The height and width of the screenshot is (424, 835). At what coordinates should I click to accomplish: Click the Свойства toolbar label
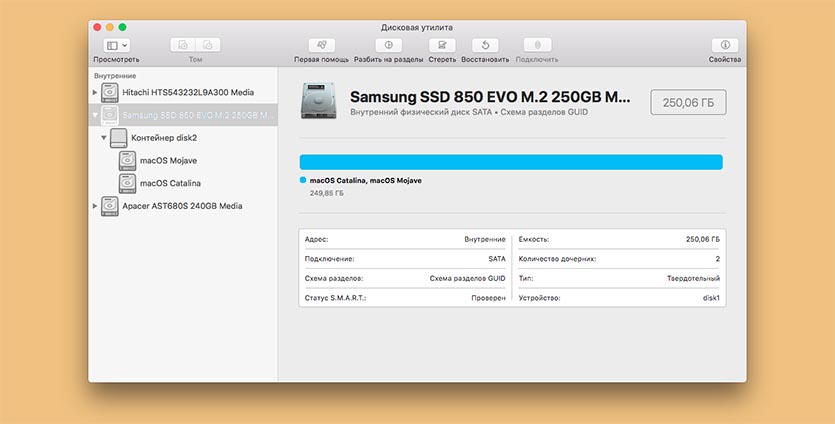pos(725,60)
